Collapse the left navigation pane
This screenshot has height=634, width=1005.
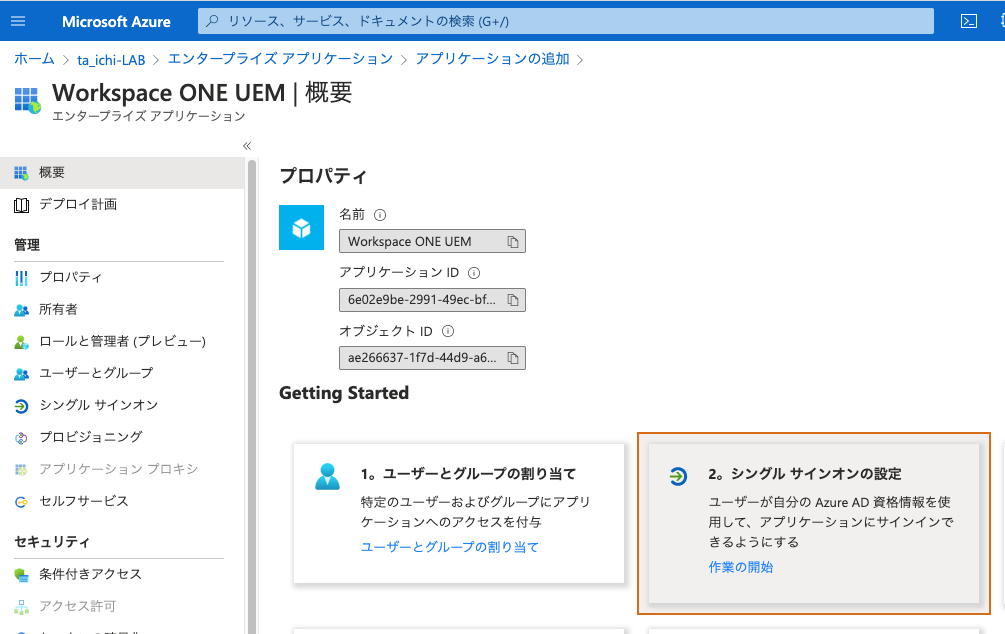246,145
